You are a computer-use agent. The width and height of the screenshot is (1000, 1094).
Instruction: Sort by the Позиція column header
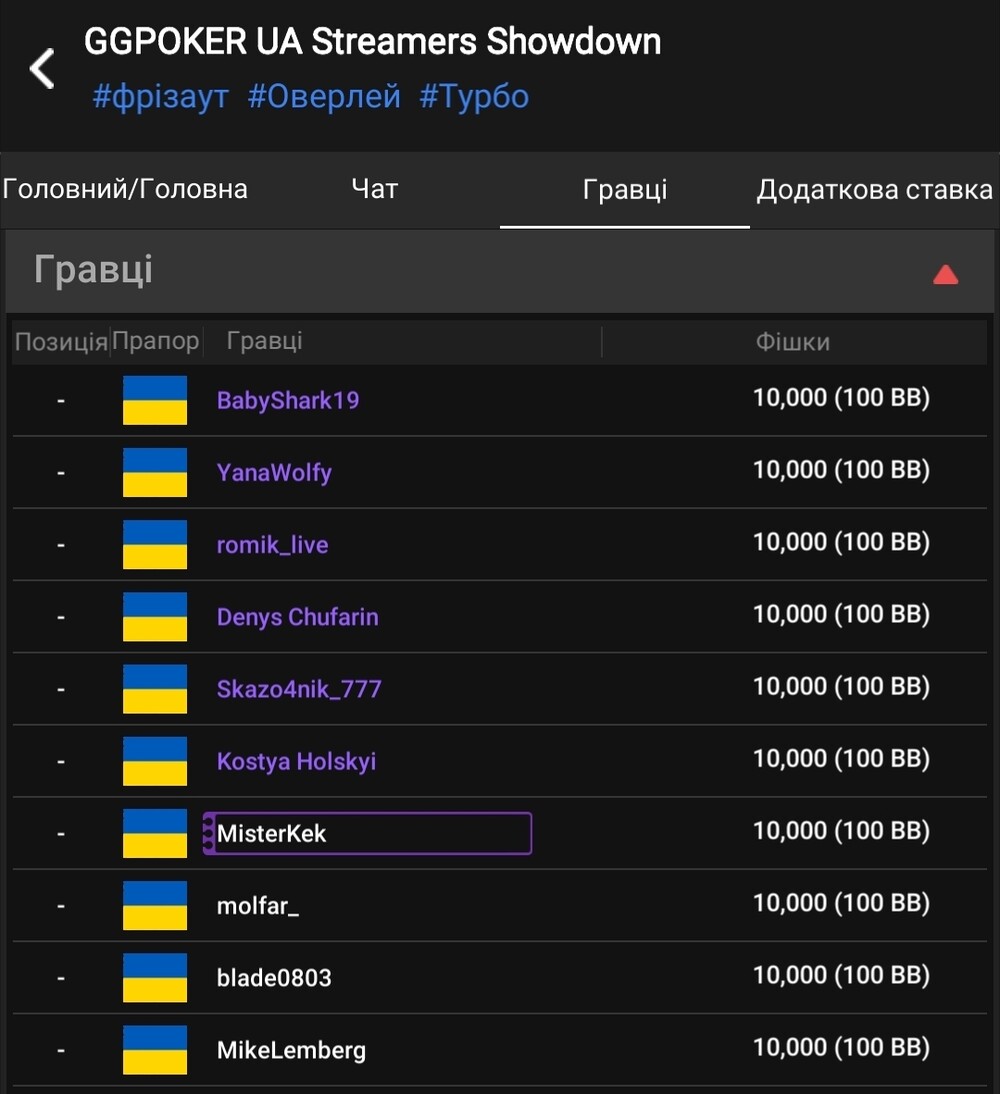coord(60,342)
